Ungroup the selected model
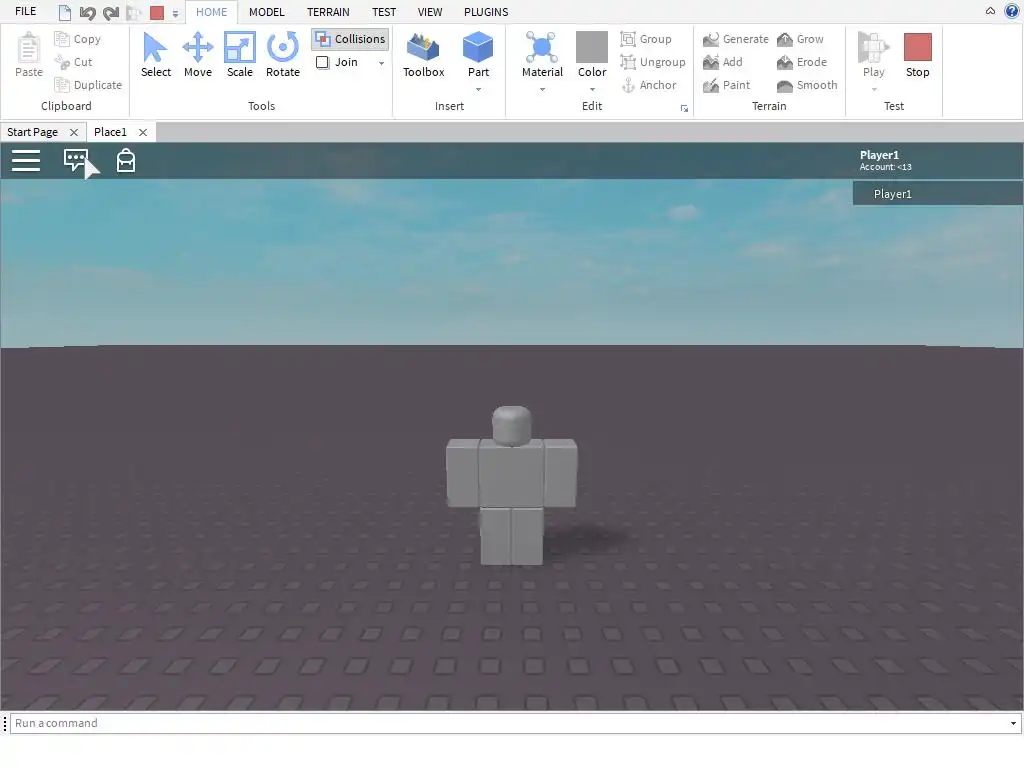This screenshot has height=768, width=1024. [652, 62]
